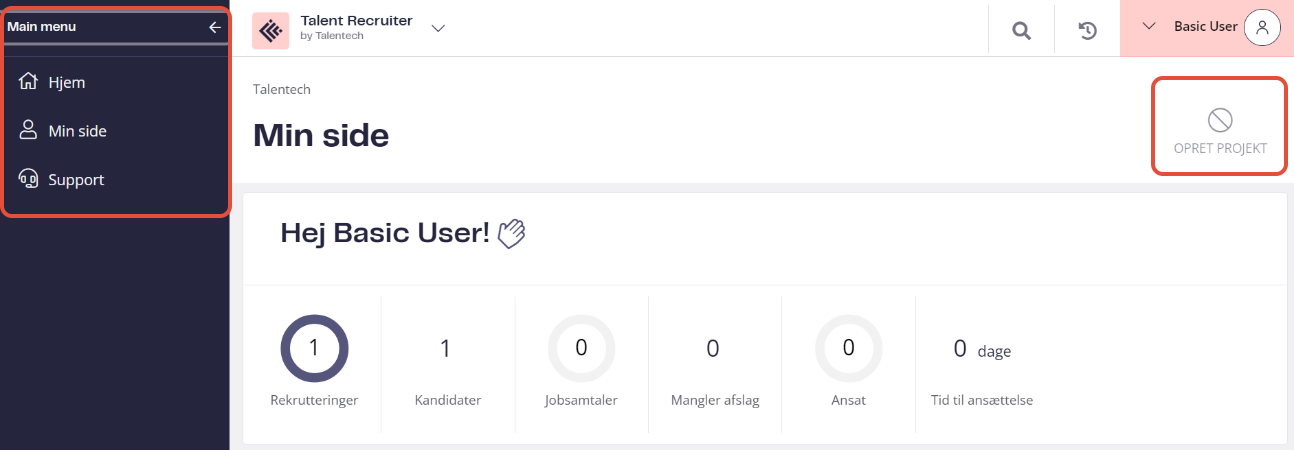Open the recent history clock icon
Viewport: 1294px width, 450px height.
coord(1088,31)
